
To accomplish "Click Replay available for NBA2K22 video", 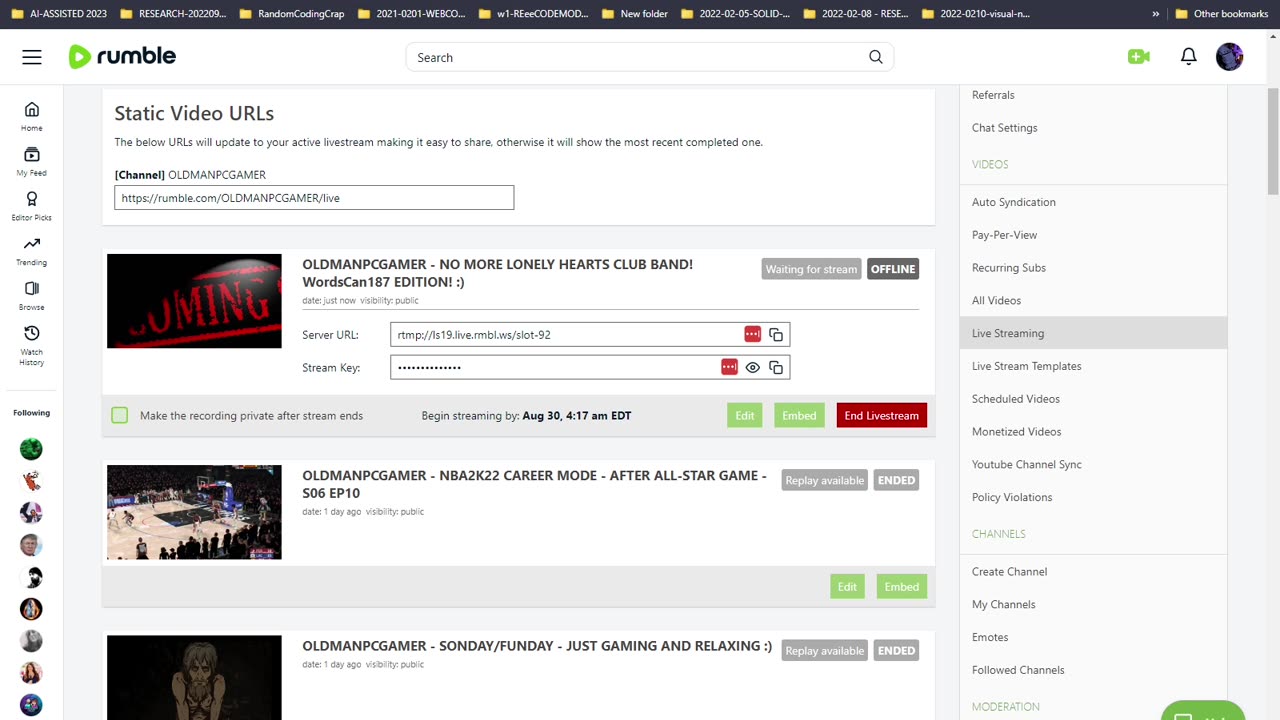I will pyautogui.click(x=824, y=480).
